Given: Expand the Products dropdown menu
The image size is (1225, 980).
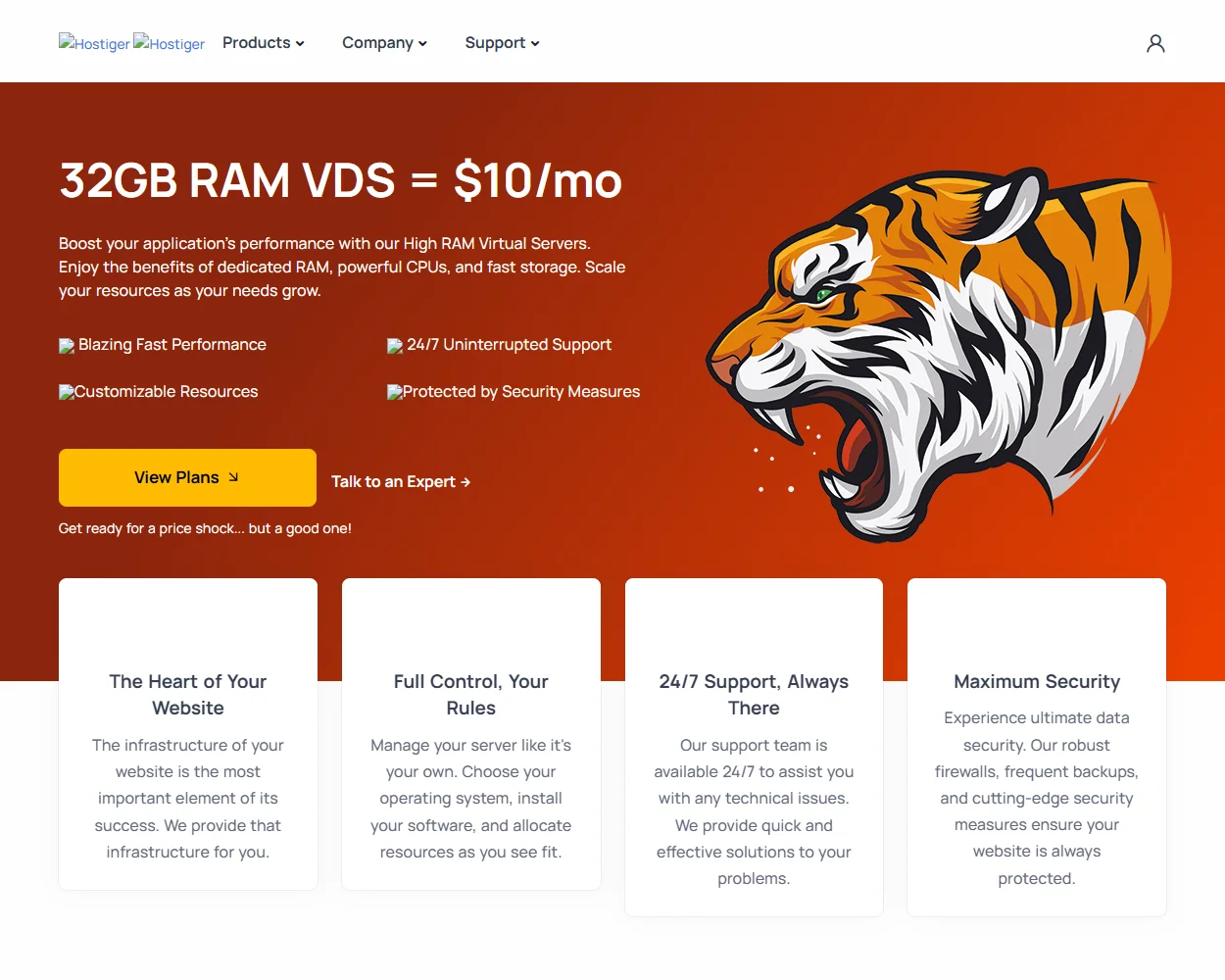Looking at the screenshot, I should 263,43.
